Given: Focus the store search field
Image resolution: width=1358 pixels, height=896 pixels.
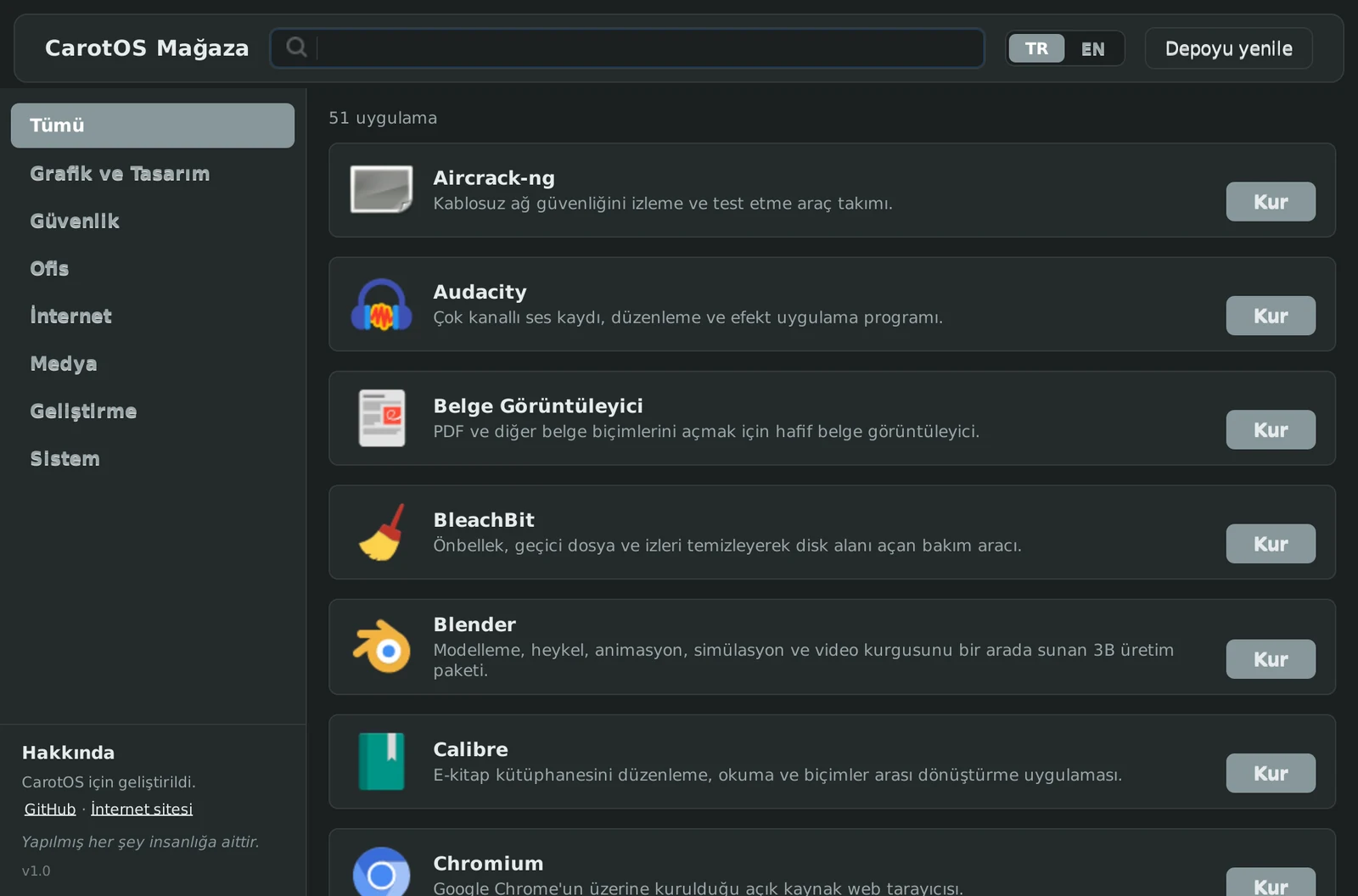Looking at the screenshot, I should pyautogui.click(x=627, y=48).
